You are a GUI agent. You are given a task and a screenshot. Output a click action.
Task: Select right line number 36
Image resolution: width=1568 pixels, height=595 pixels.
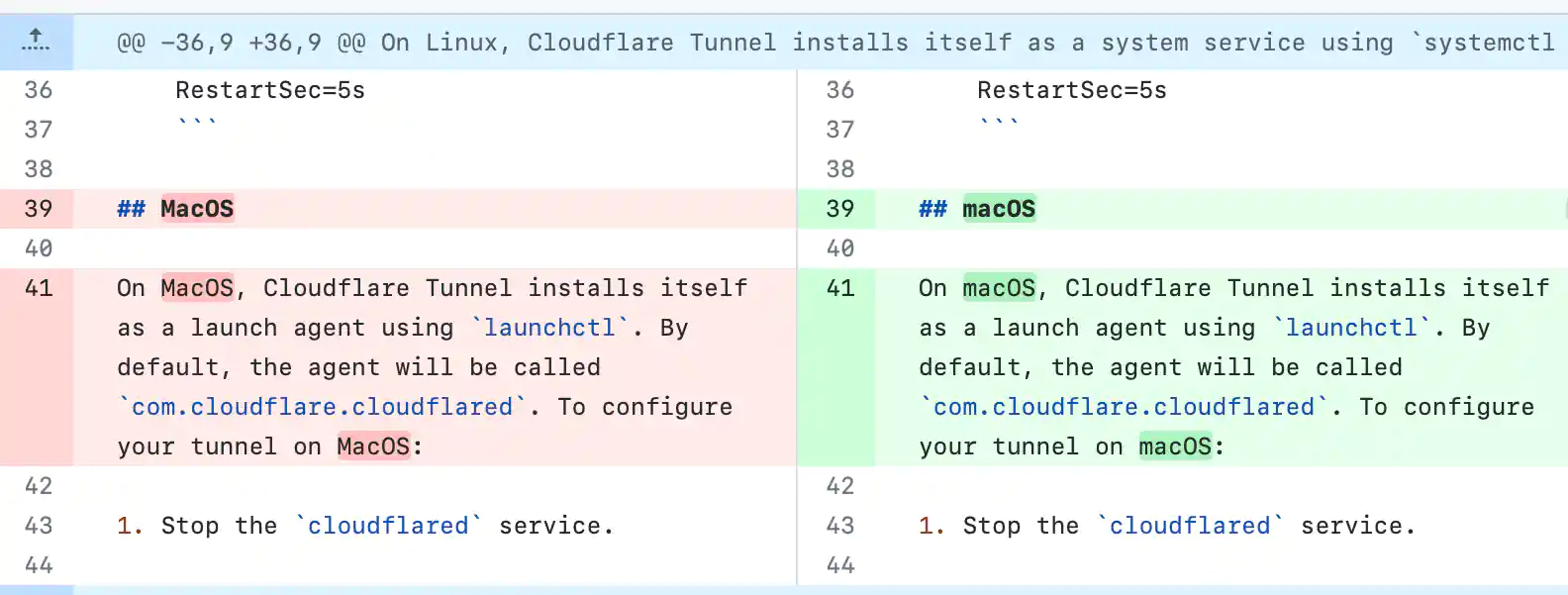(x=839, y=90)
